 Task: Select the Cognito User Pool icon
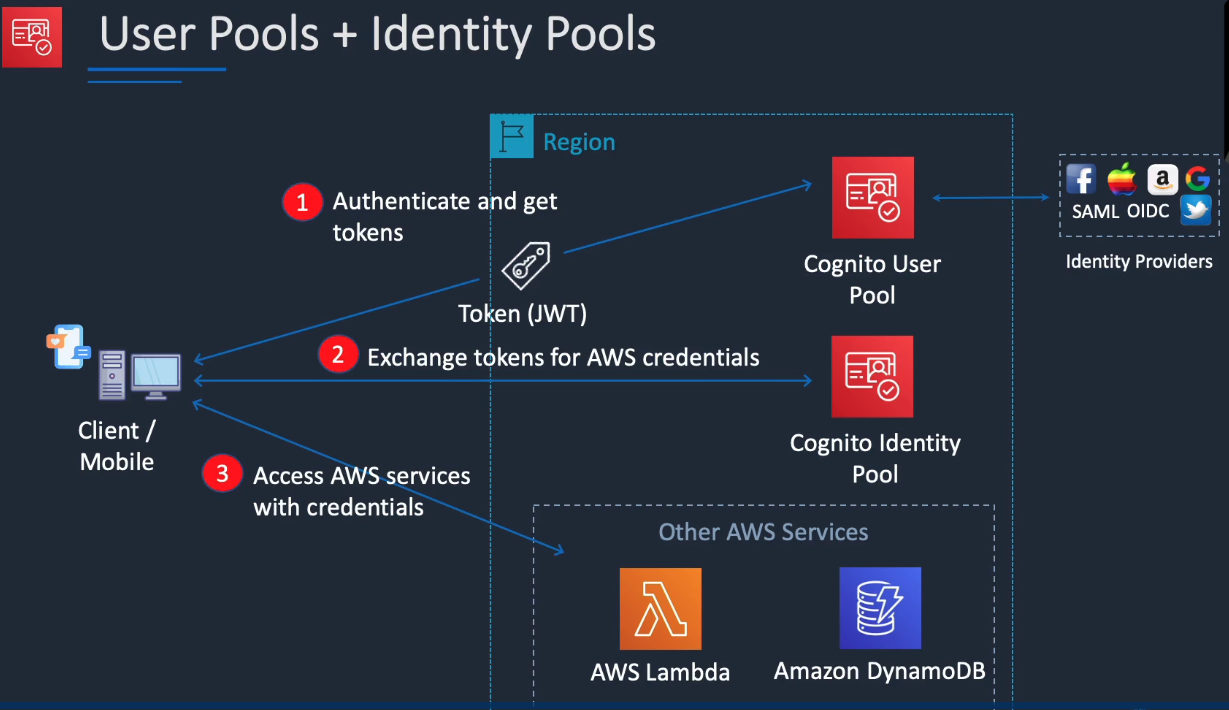[872, 198]
